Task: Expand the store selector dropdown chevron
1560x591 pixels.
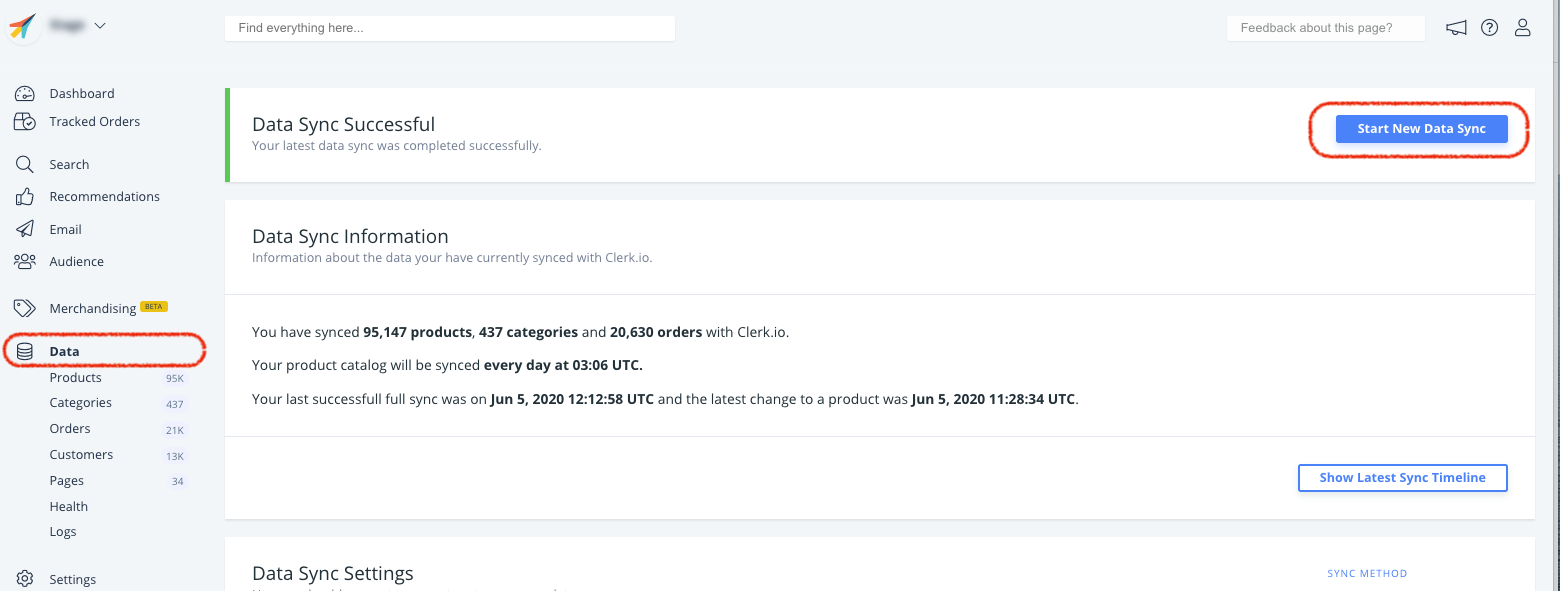Action: pos(100,26)
